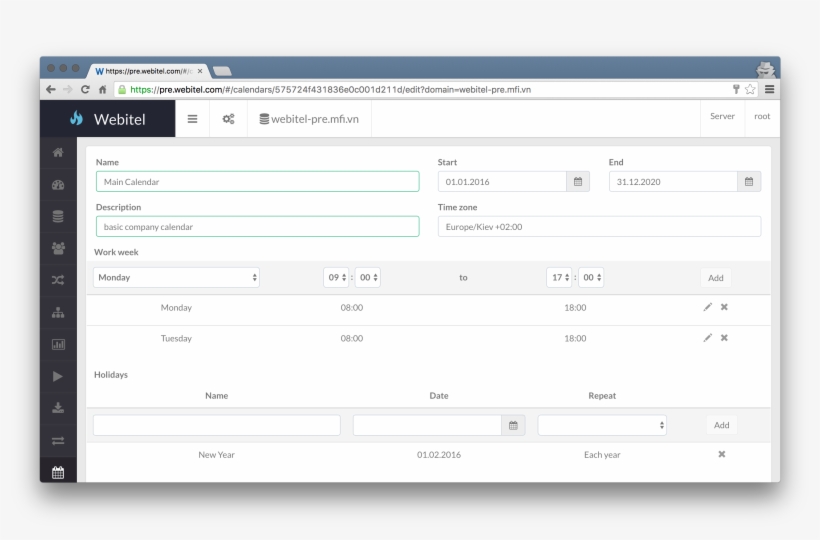Remove the New Year holiday
This screenshot has width=820, height=540.
(x=722, y=454)
